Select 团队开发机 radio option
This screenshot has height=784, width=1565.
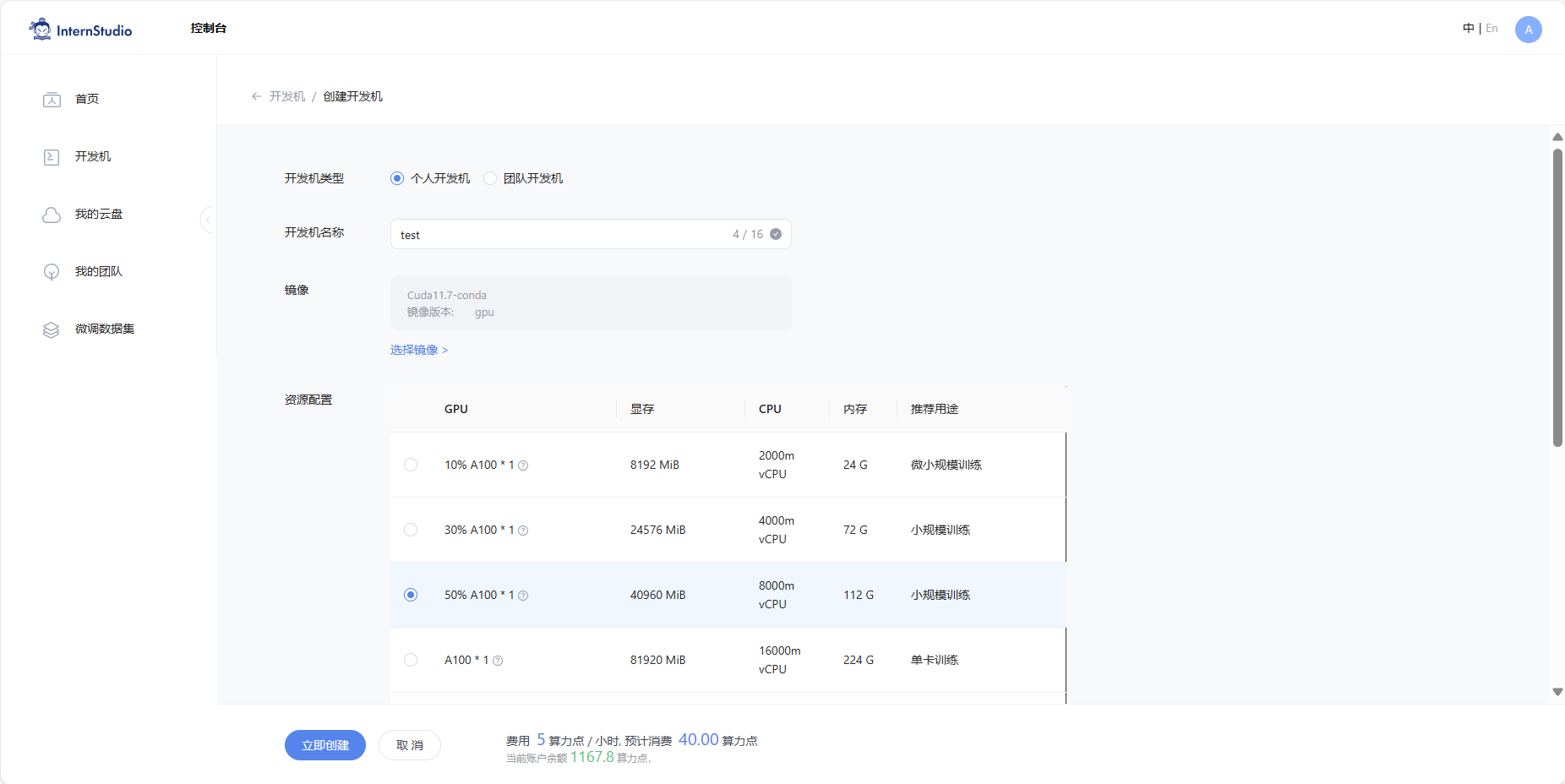(490, 178)
